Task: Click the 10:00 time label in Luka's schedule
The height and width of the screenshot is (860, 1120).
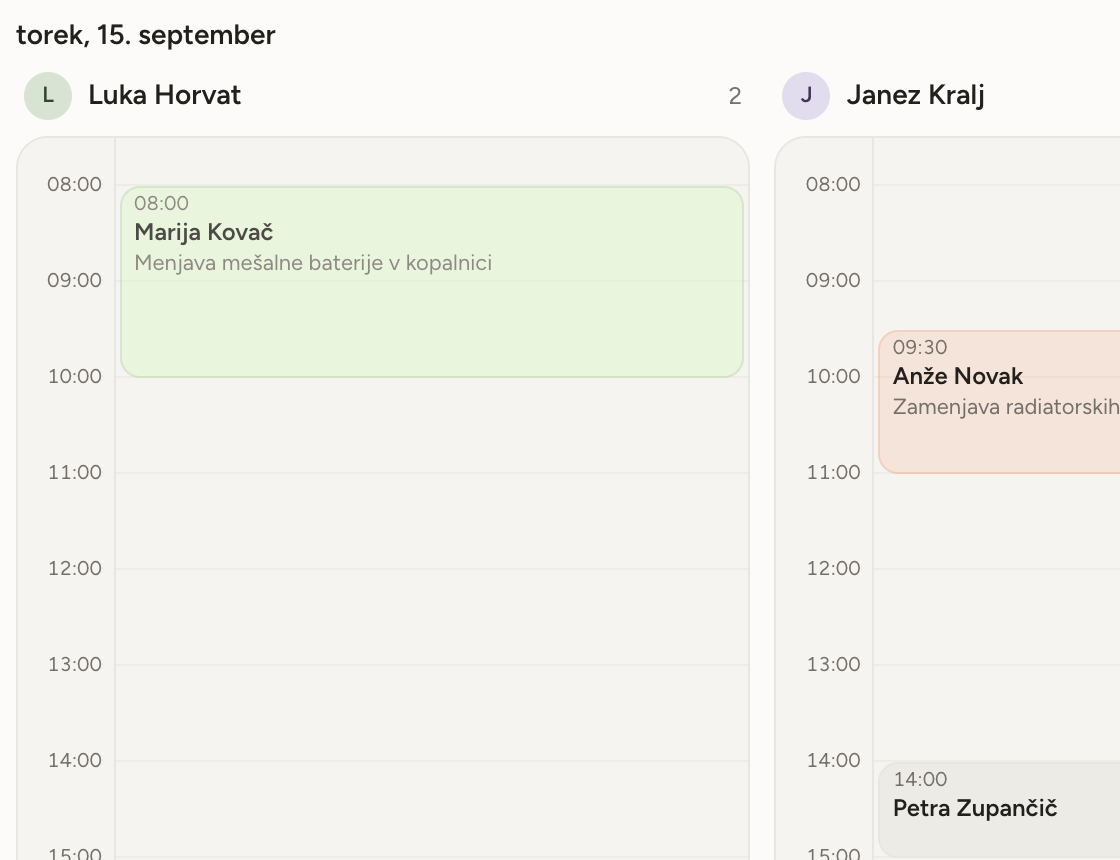Action: (x=75, y=376)
